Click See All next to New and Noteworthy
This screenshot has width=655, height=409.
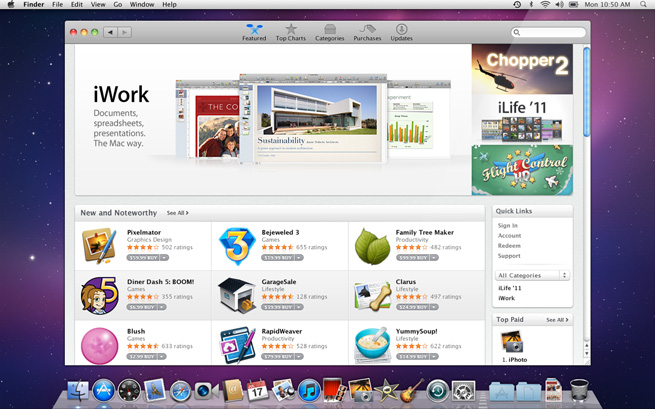[x=178, y=213]
